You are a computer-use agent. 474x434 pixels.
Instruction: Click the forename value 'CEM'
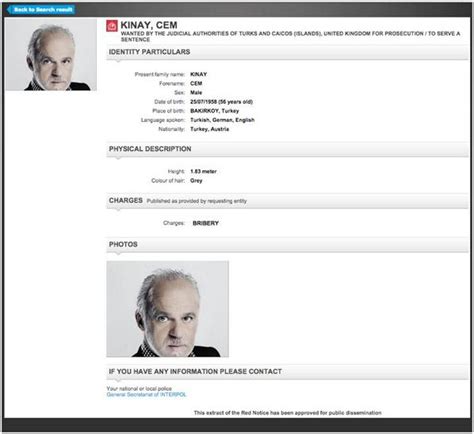click(196, 83)
